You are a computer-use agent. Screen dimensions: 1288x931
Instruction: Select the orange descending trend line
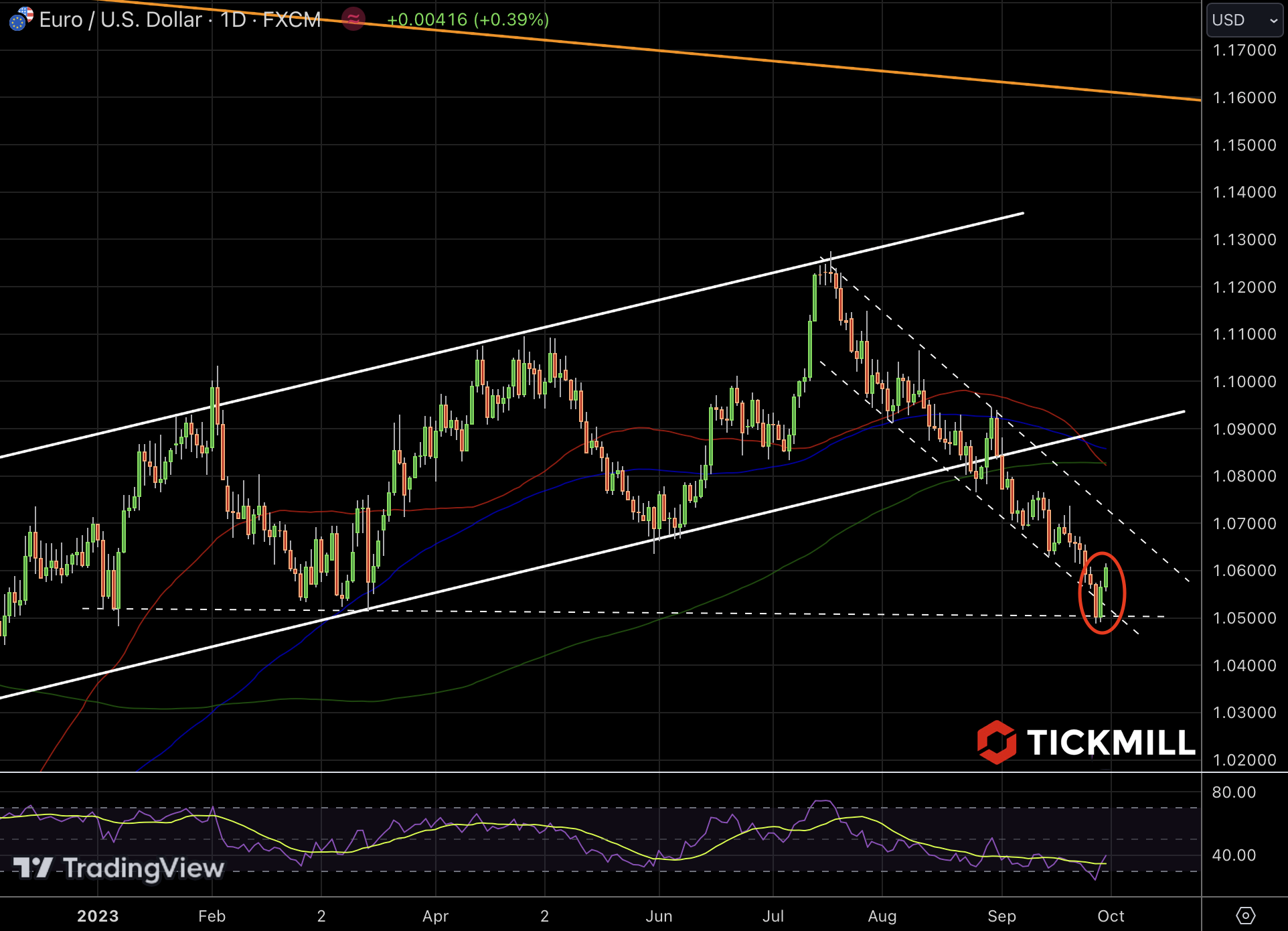(x=736, y=58)
